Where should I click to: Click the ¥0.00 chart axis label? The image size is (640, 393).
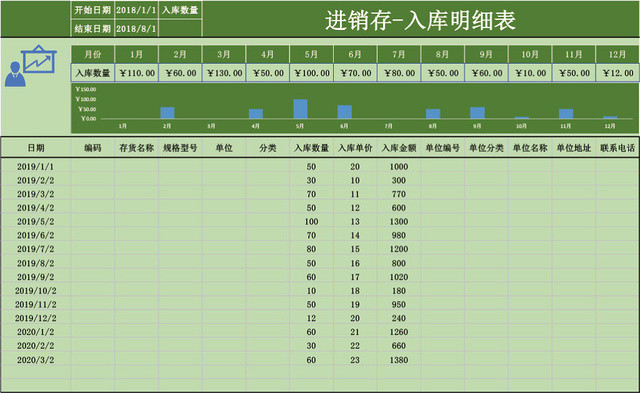tap(89, 119)
